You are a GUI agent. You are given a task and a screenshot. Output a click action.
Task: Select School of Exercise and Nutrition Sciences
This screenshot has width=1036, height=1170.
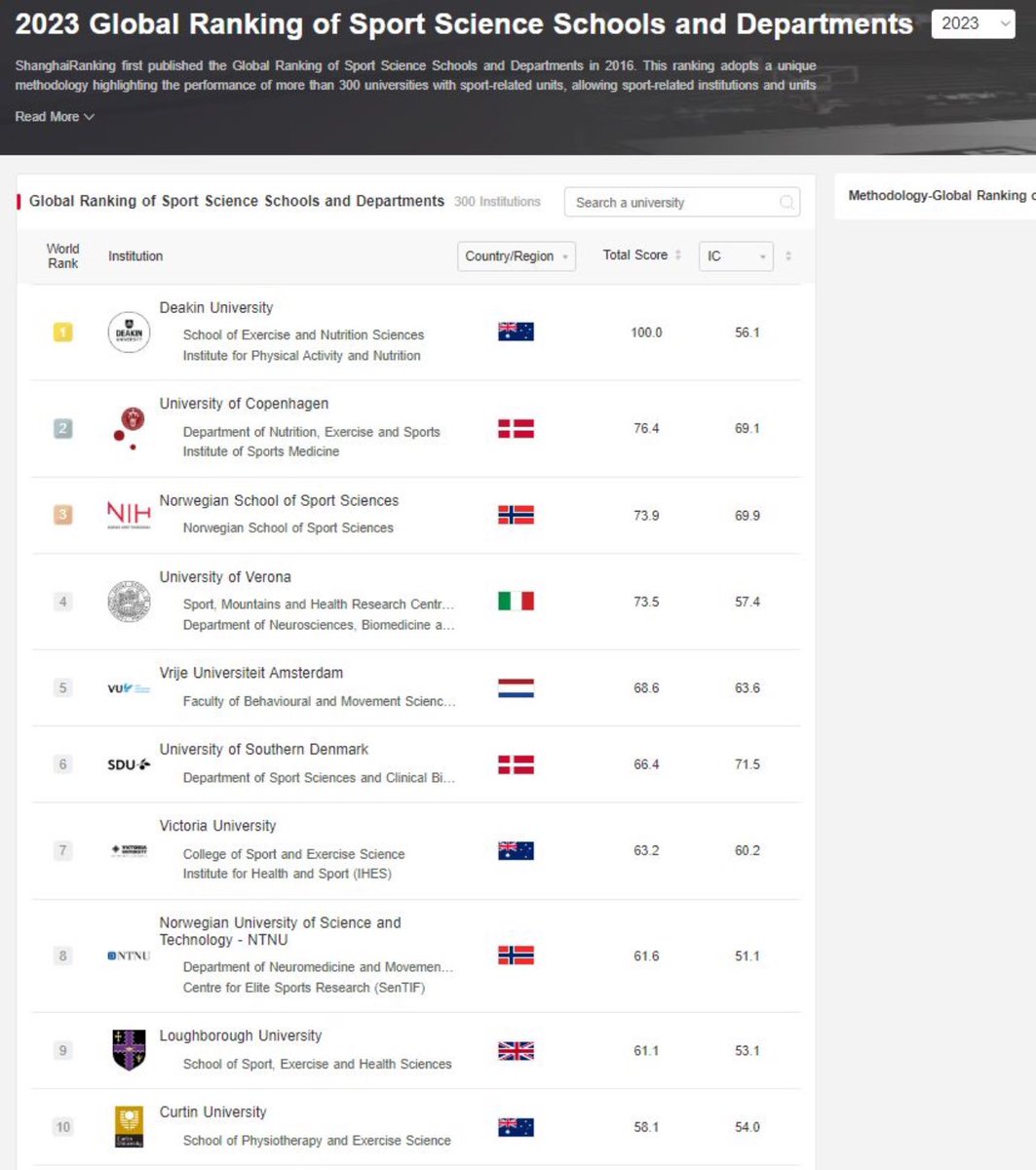click(303, 334)
